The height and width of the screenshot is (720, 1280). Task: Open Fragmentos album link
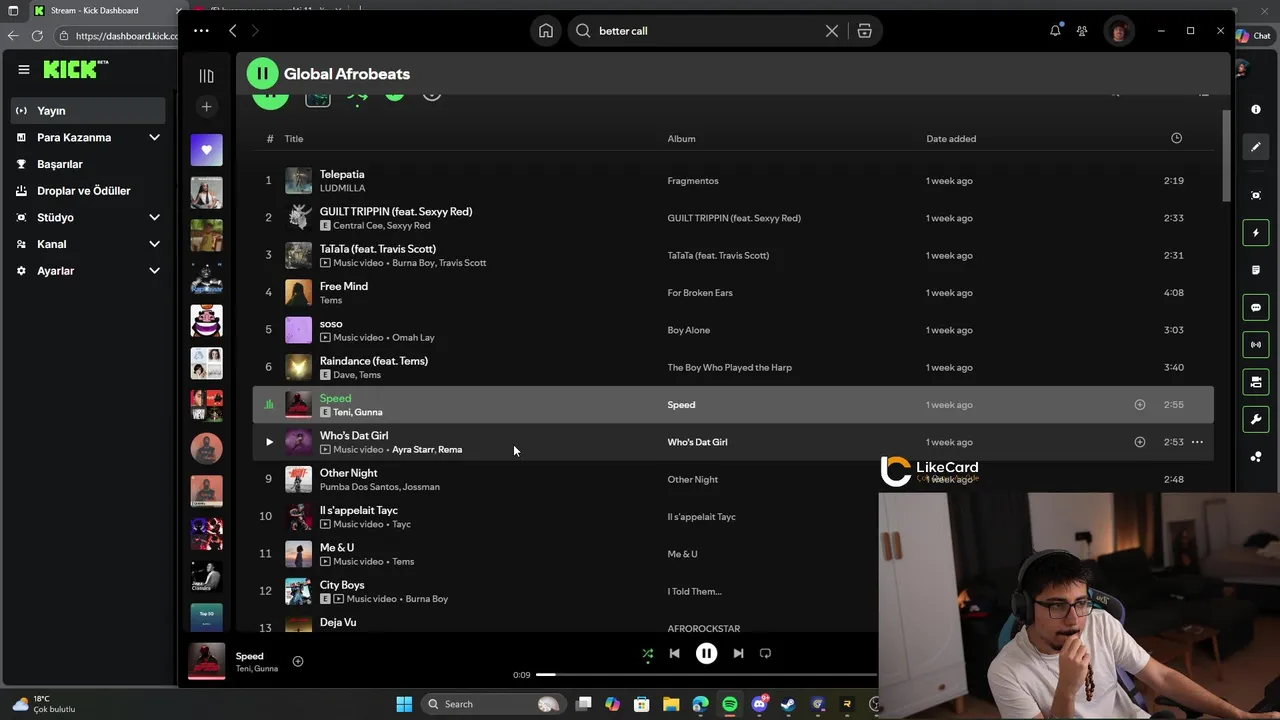693,181
